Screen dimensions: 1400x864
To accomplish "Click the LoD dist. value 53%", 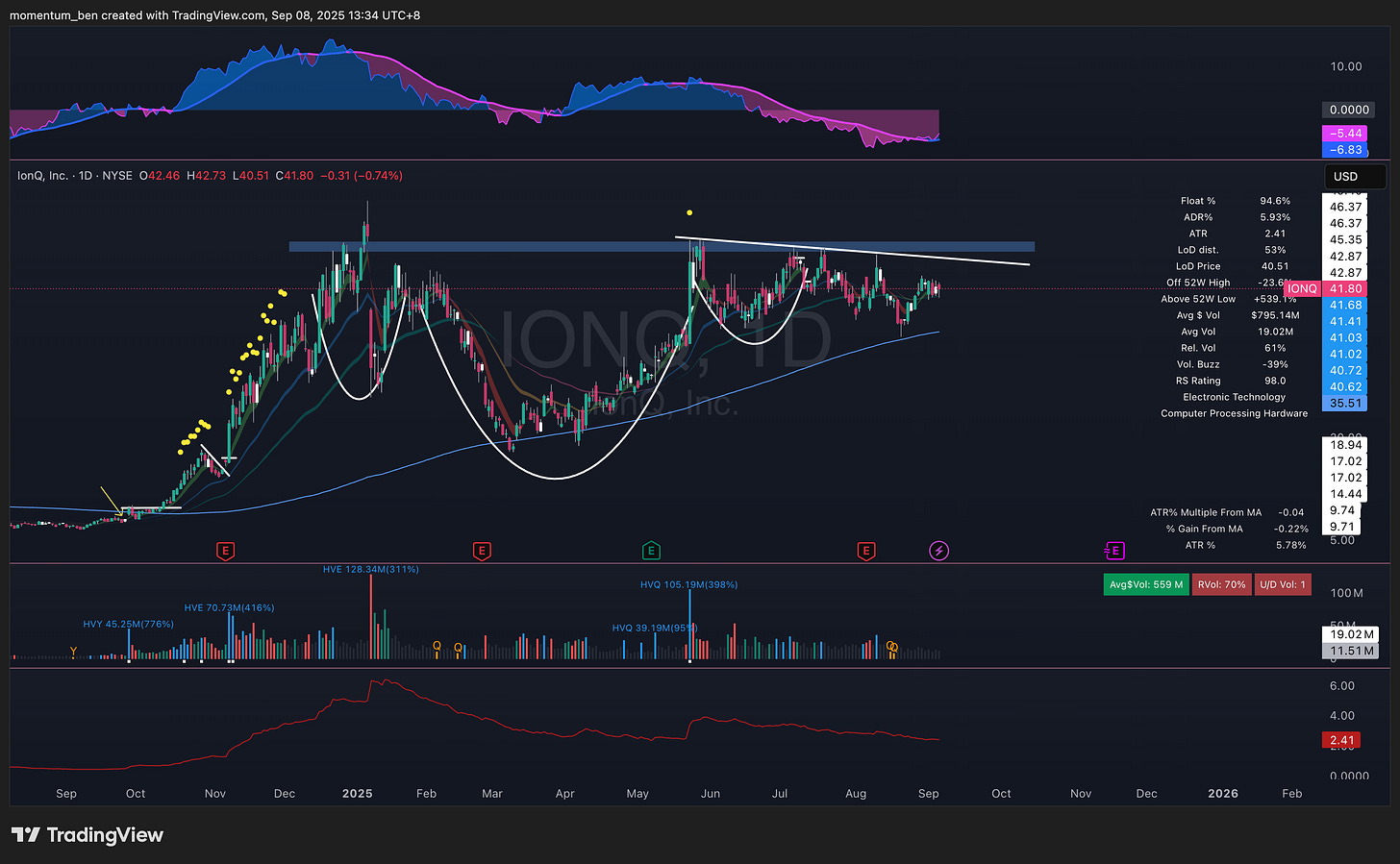I will [x=1275, y=250].
